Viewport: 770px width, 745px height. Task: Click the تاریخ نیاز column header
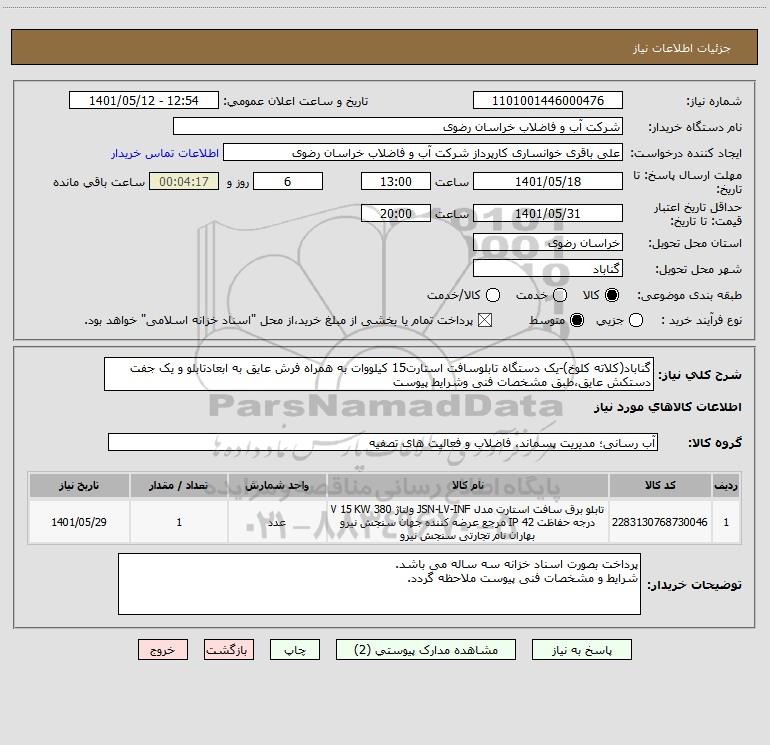tap(79, 485)
